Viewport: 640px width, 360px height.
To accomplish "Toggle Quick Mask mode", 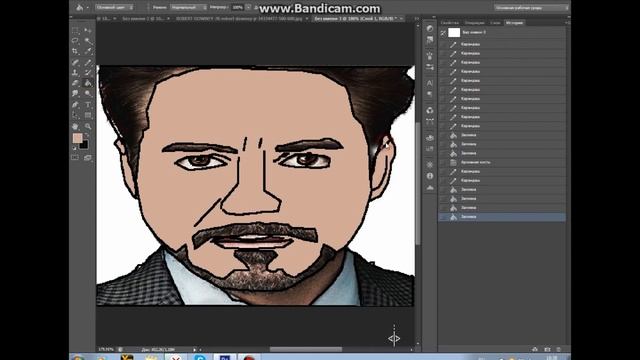I will [x=75, y=158].
